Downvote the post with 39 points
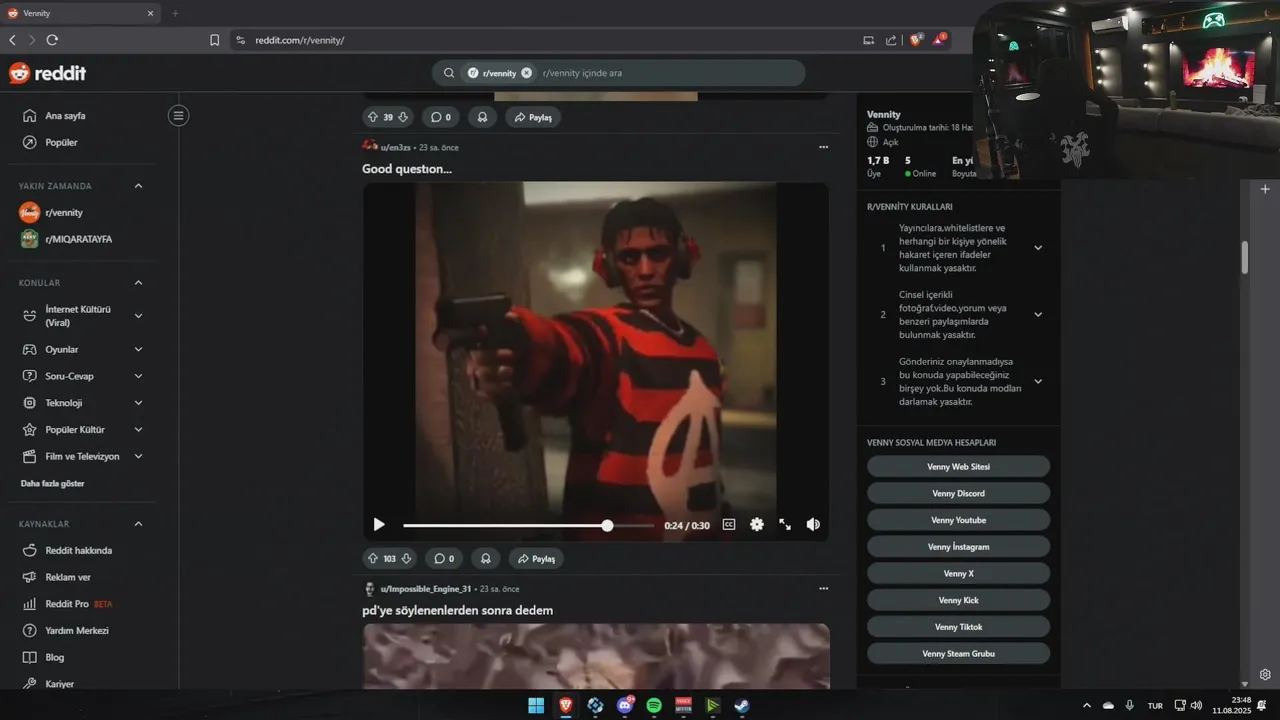Viewport: 1280px width, 720px height. pyautogui.click(x=403, y=117)
